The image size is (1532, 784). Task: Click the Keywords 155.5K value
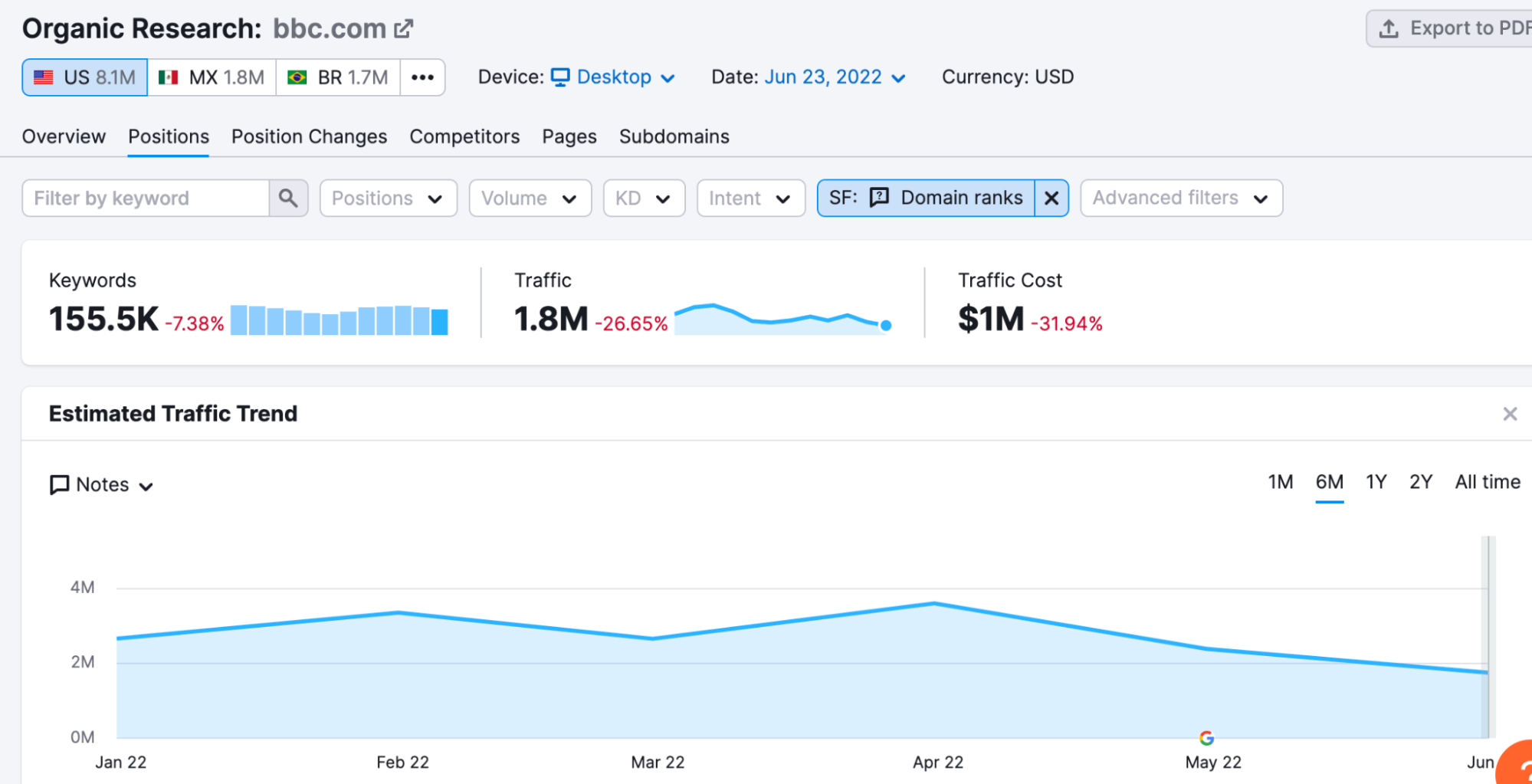click(x=103, y=320)
